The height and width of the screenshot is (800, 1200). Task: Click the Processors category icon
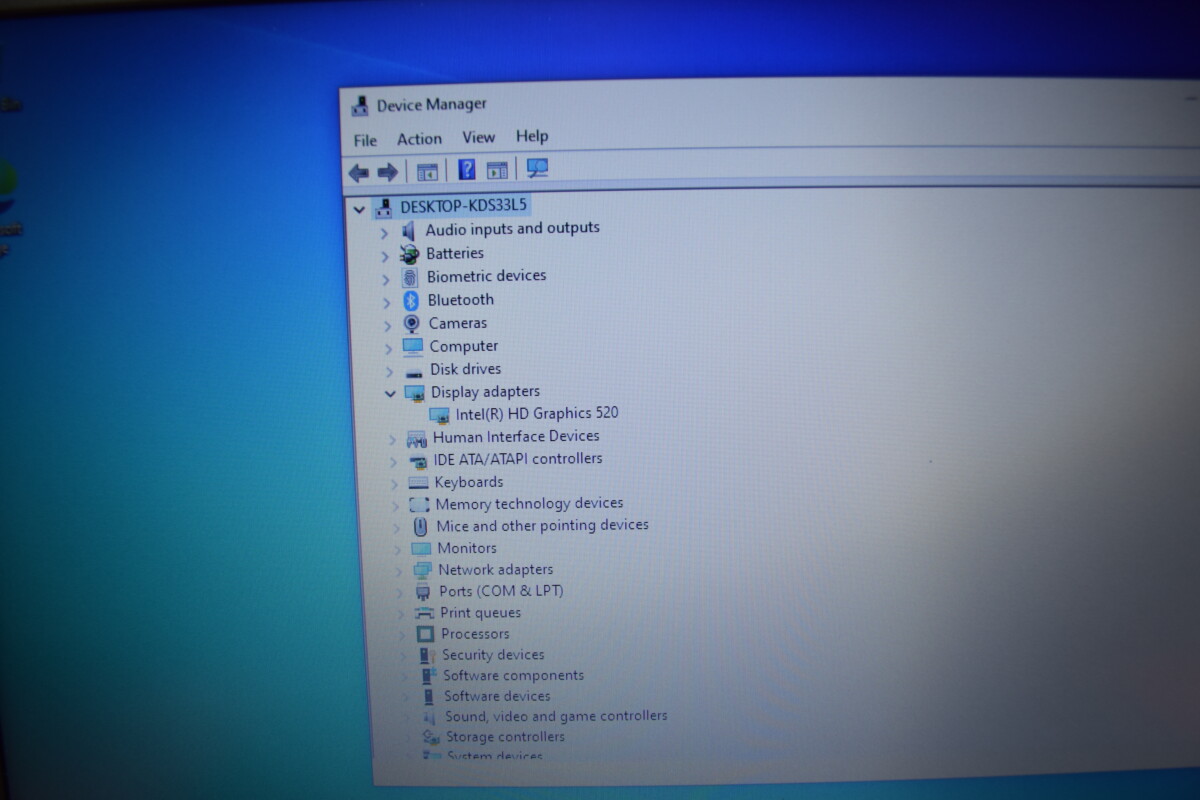(425, 634)
